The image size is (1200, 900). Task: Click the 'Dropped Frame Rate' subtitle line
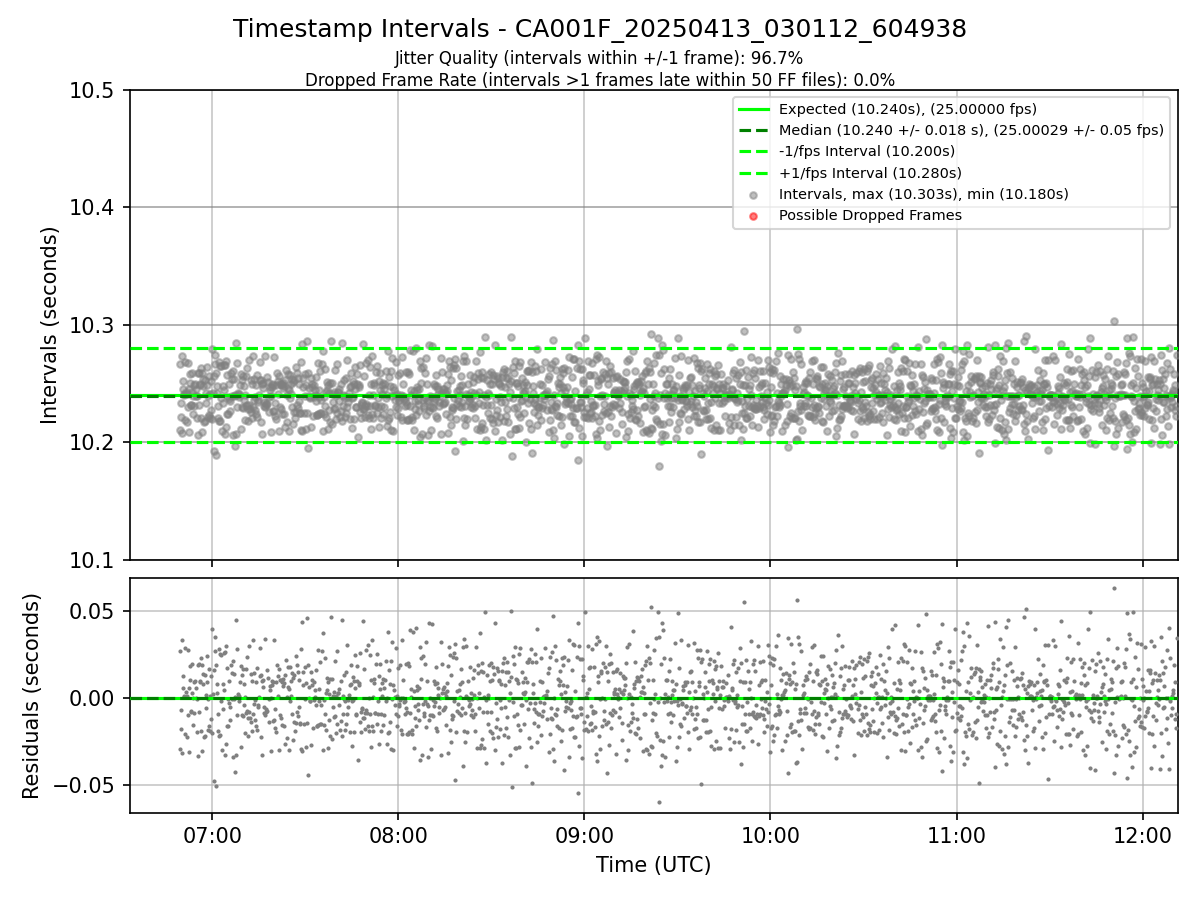tap(600, 80)
